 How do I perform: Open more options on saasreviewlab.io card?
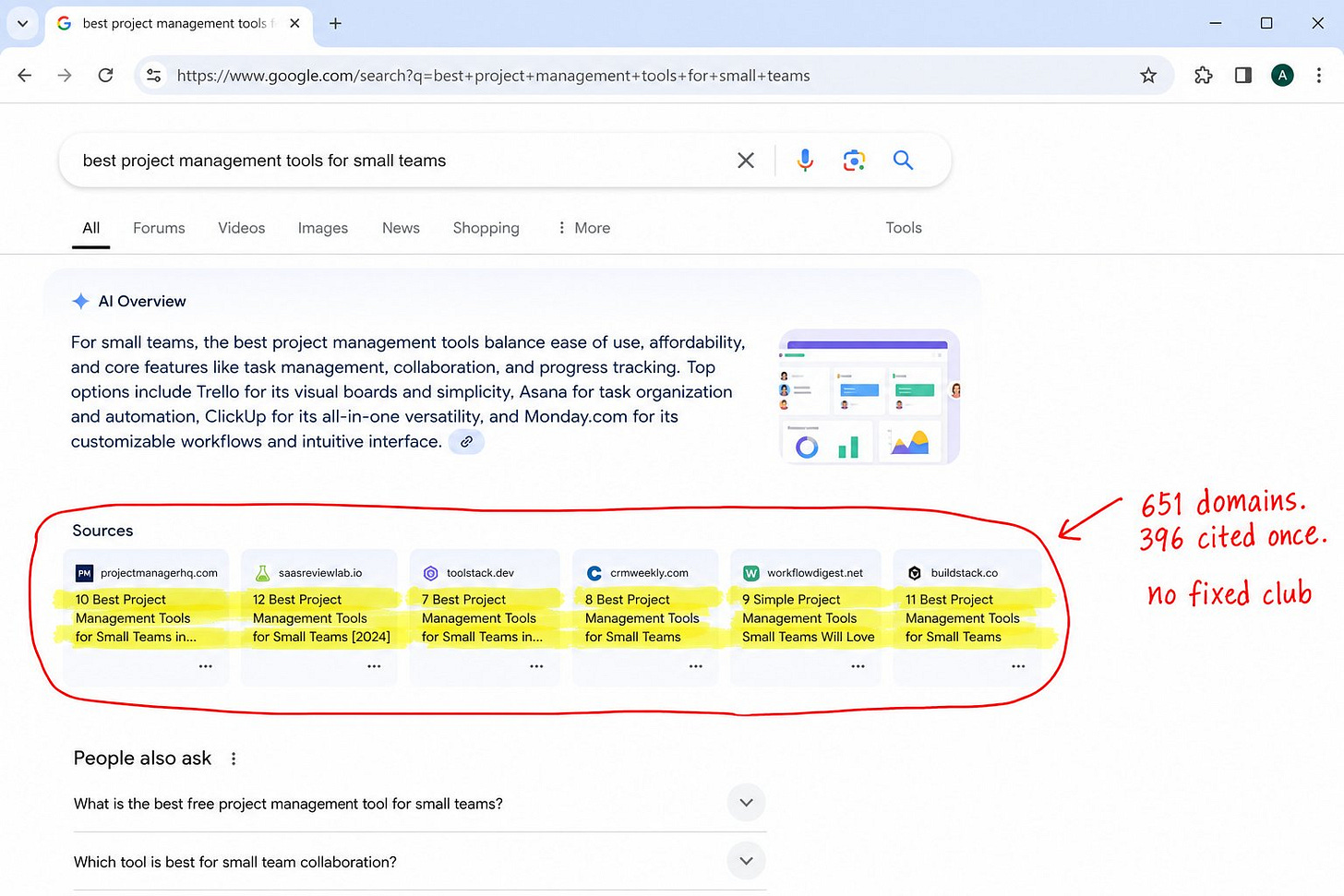tap(374, 666)
